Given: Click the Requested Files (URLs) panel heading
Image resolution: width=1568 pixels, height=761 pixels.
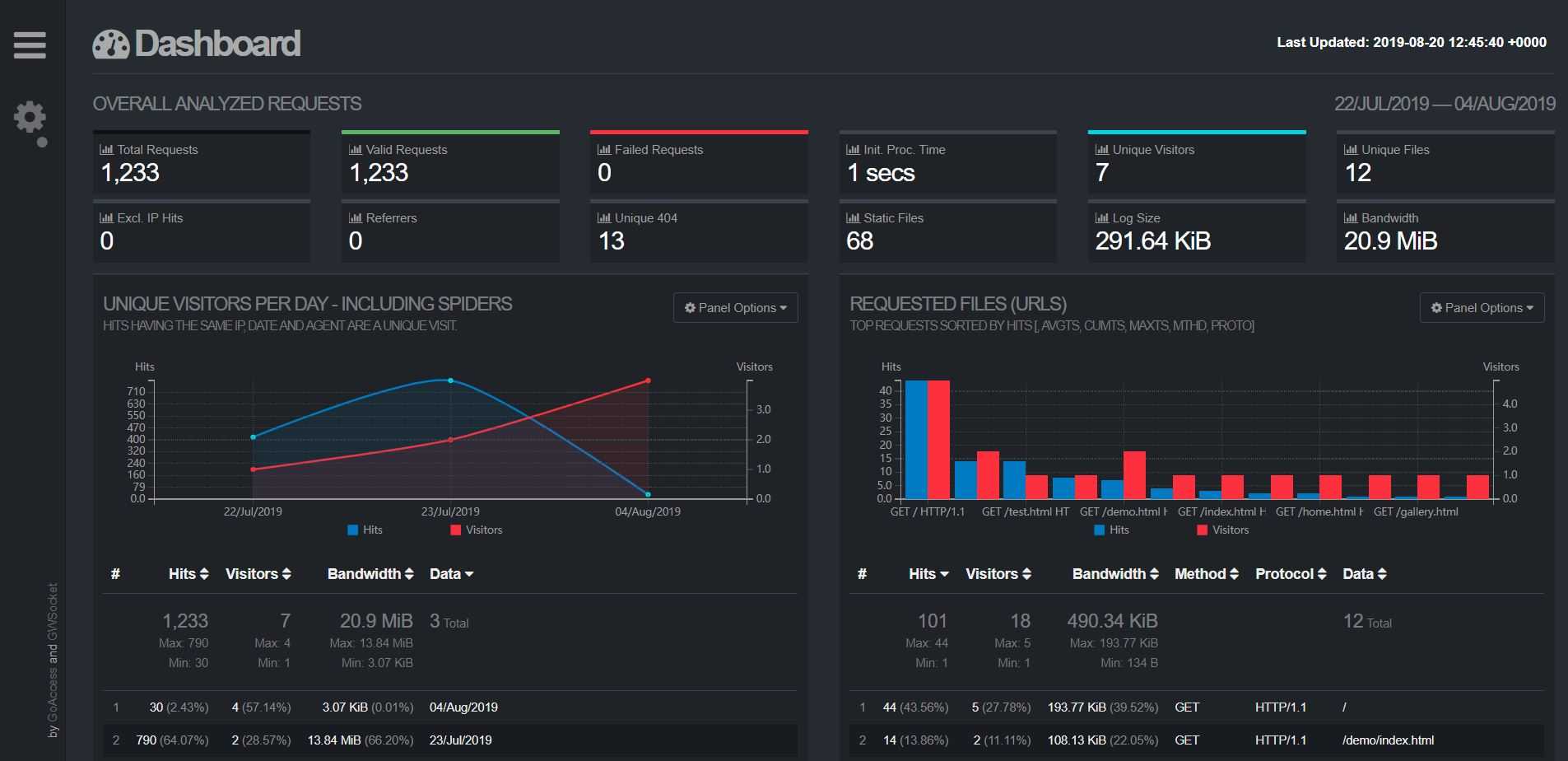Looking at the screenshot, I should click(958, 304).
